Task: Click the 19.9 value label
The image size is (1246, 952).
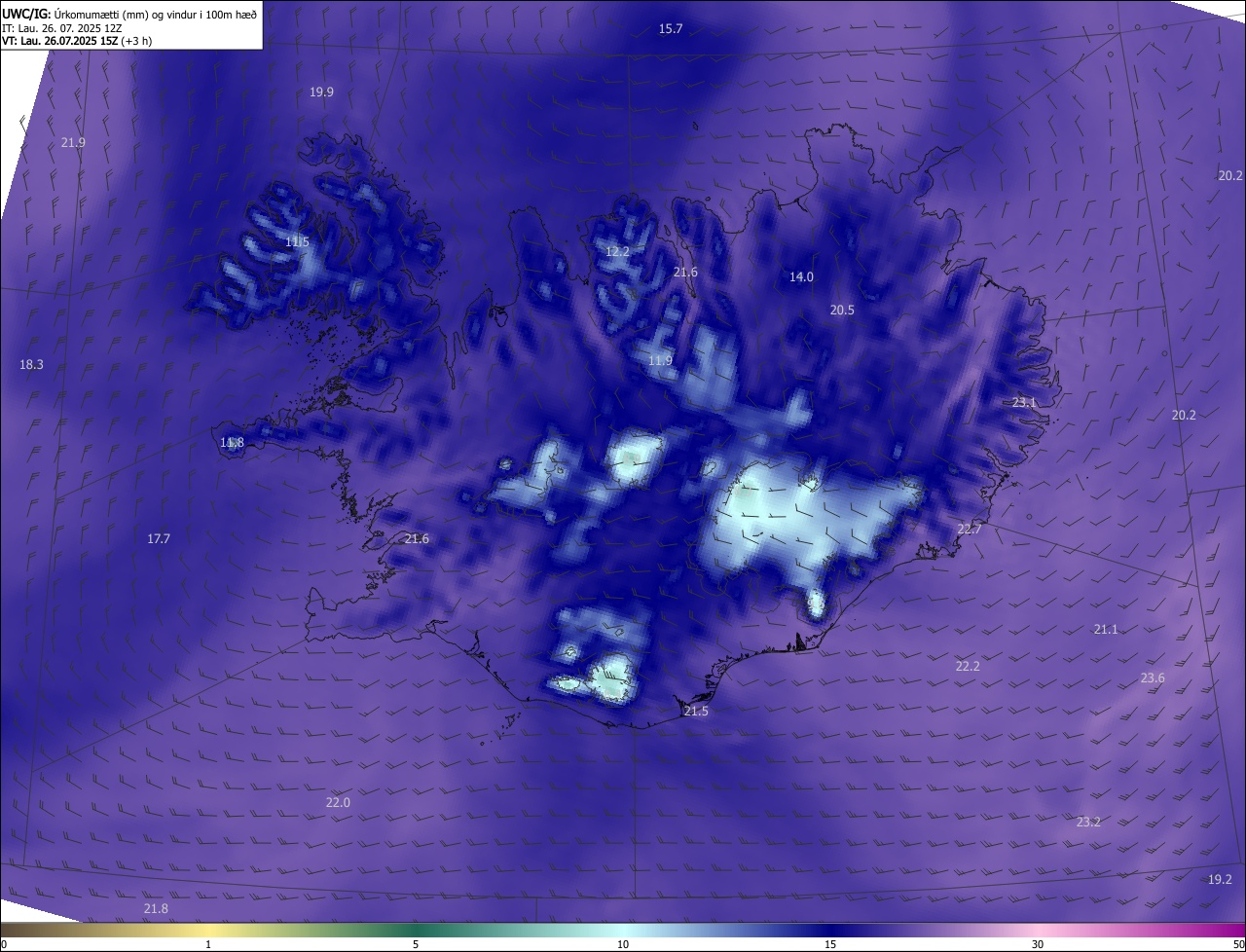Action: pyautogui.click(x=321, y=92)
